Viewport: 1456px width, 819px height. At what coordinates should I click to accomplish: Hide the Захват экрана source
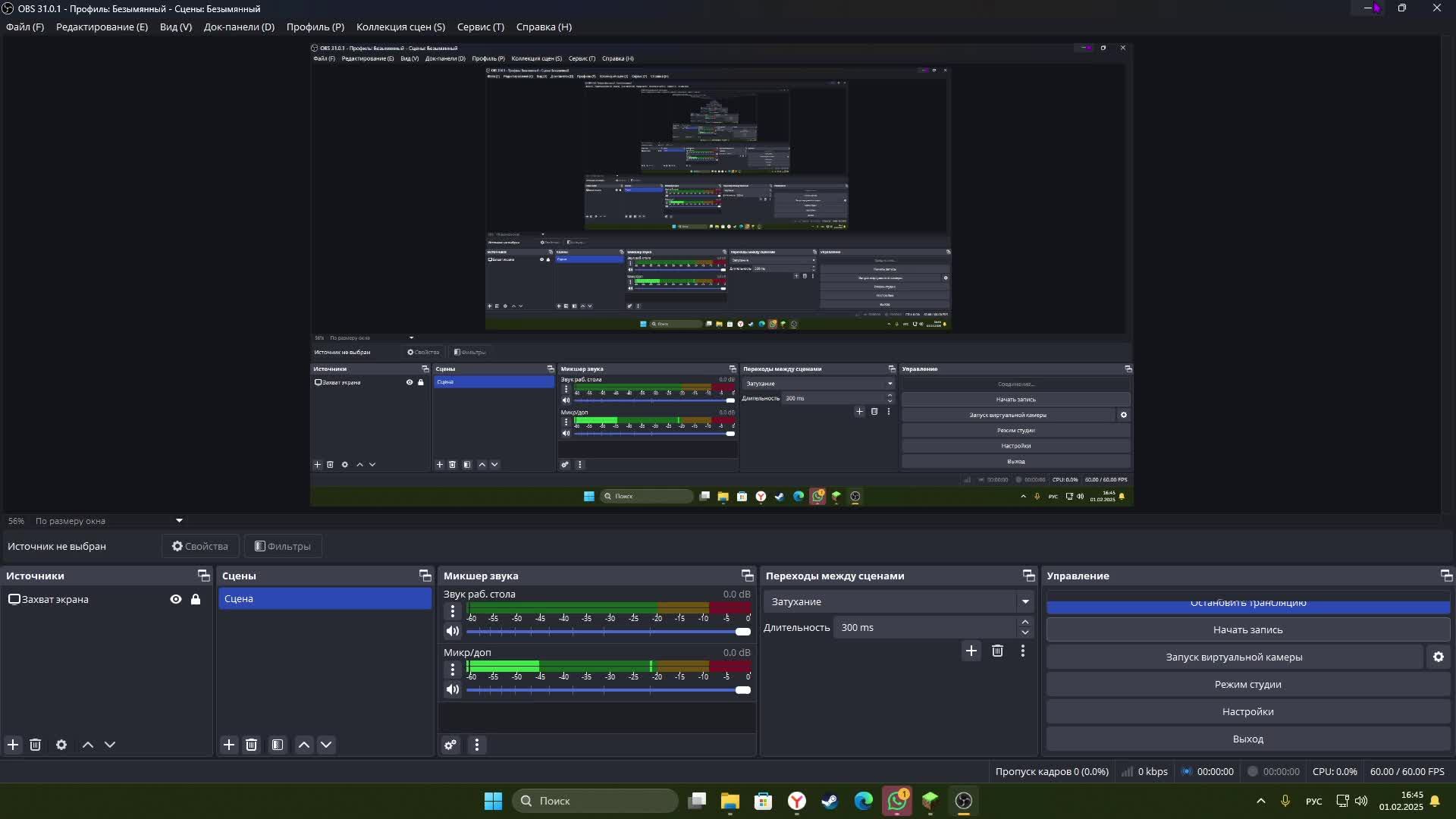pos(175,599)
